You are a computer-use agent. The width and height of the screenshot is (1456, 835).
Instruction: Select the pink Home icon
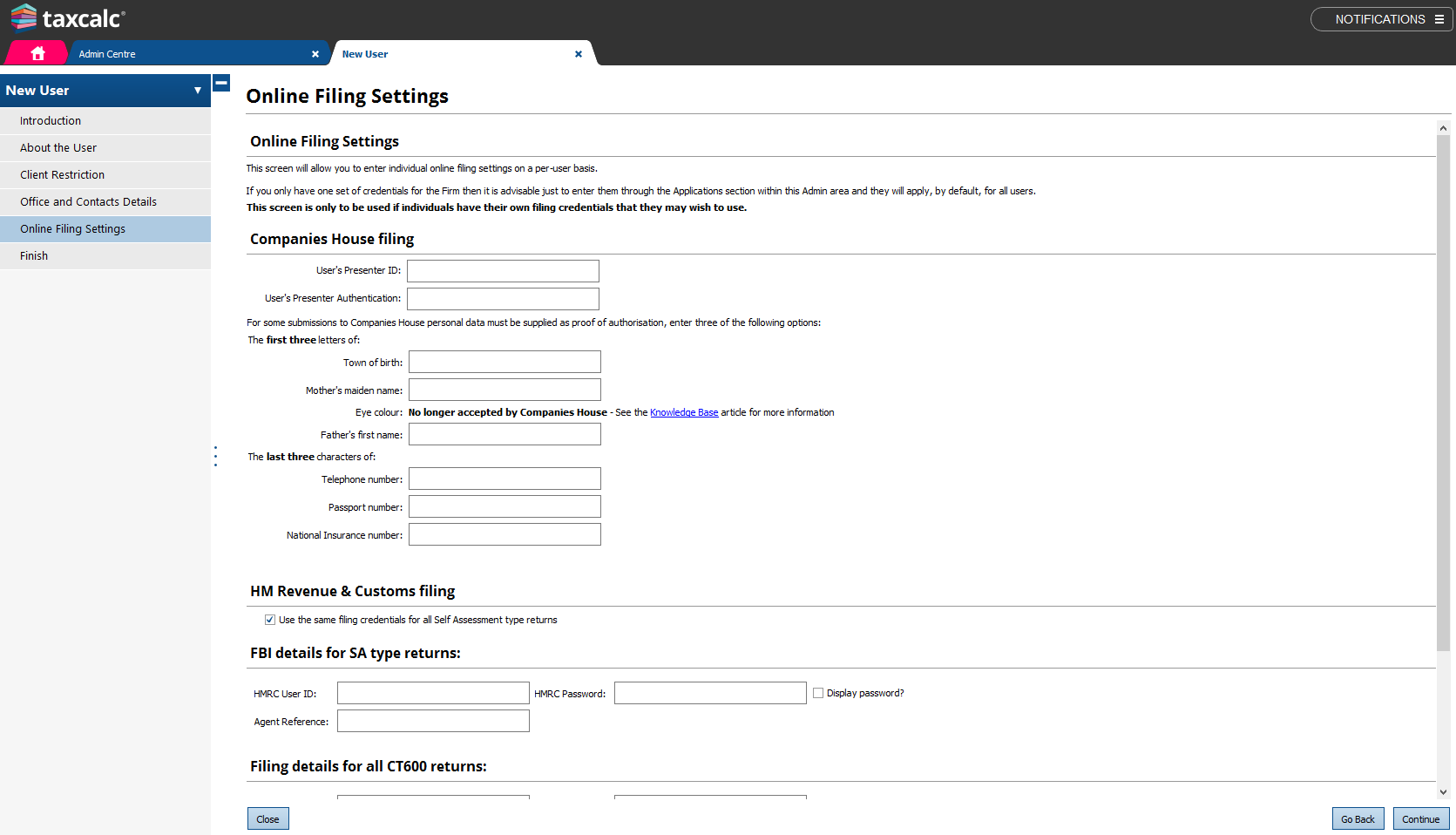coord(36,53)
